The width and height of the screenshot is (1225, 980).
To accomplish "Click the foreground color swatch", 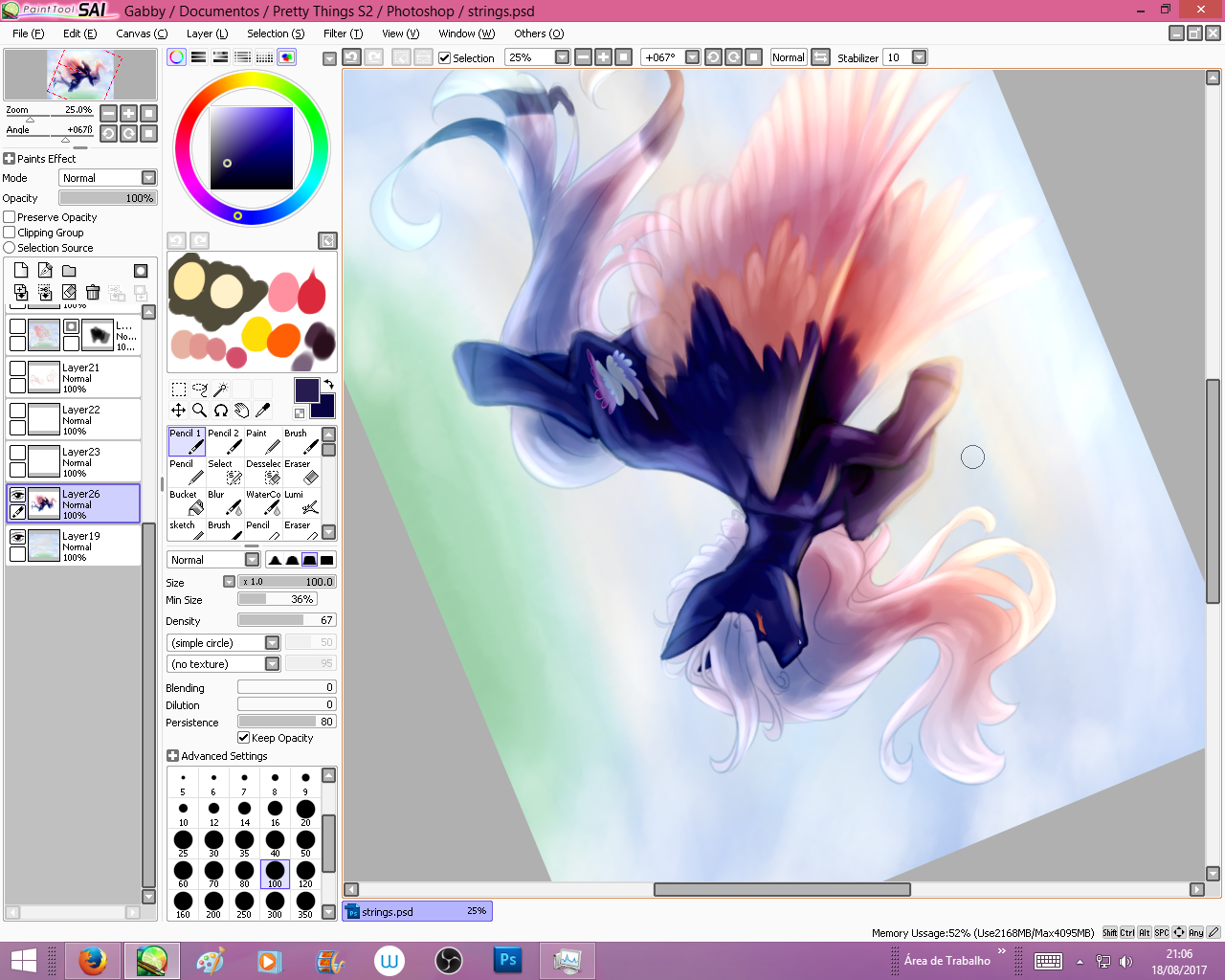I will click(307, 390).
